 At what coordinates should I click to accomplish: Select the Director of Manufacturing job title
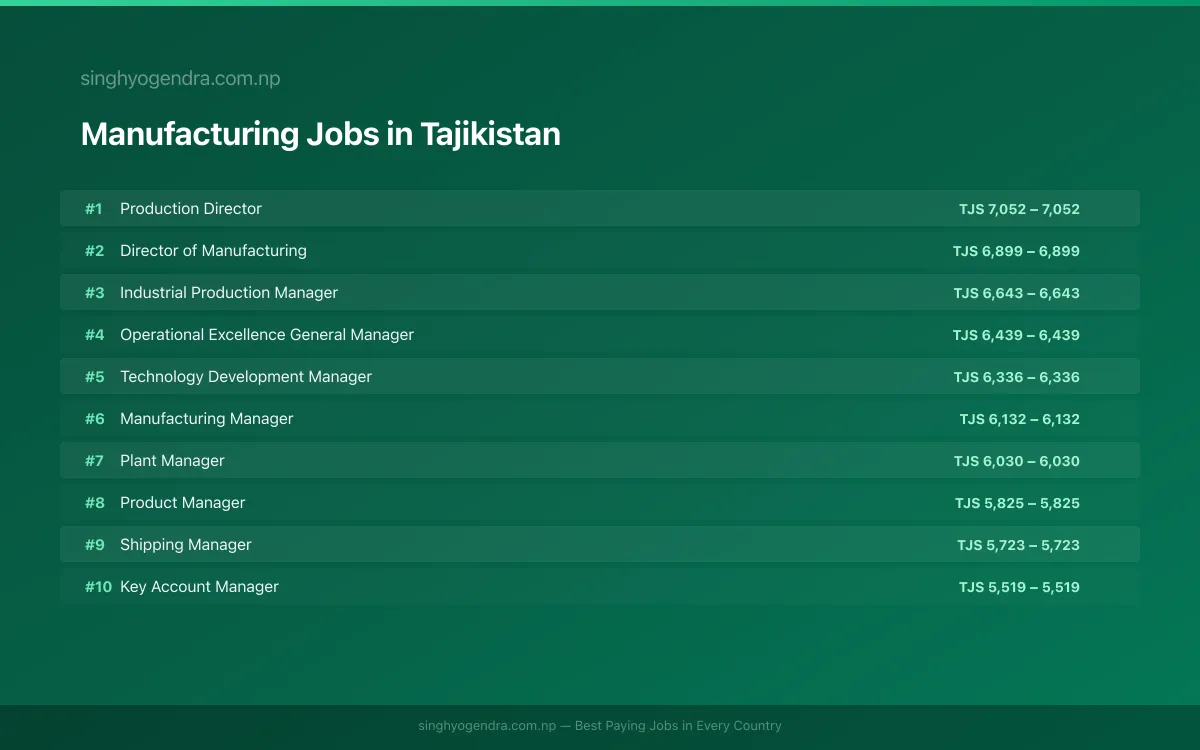[213, 251]
